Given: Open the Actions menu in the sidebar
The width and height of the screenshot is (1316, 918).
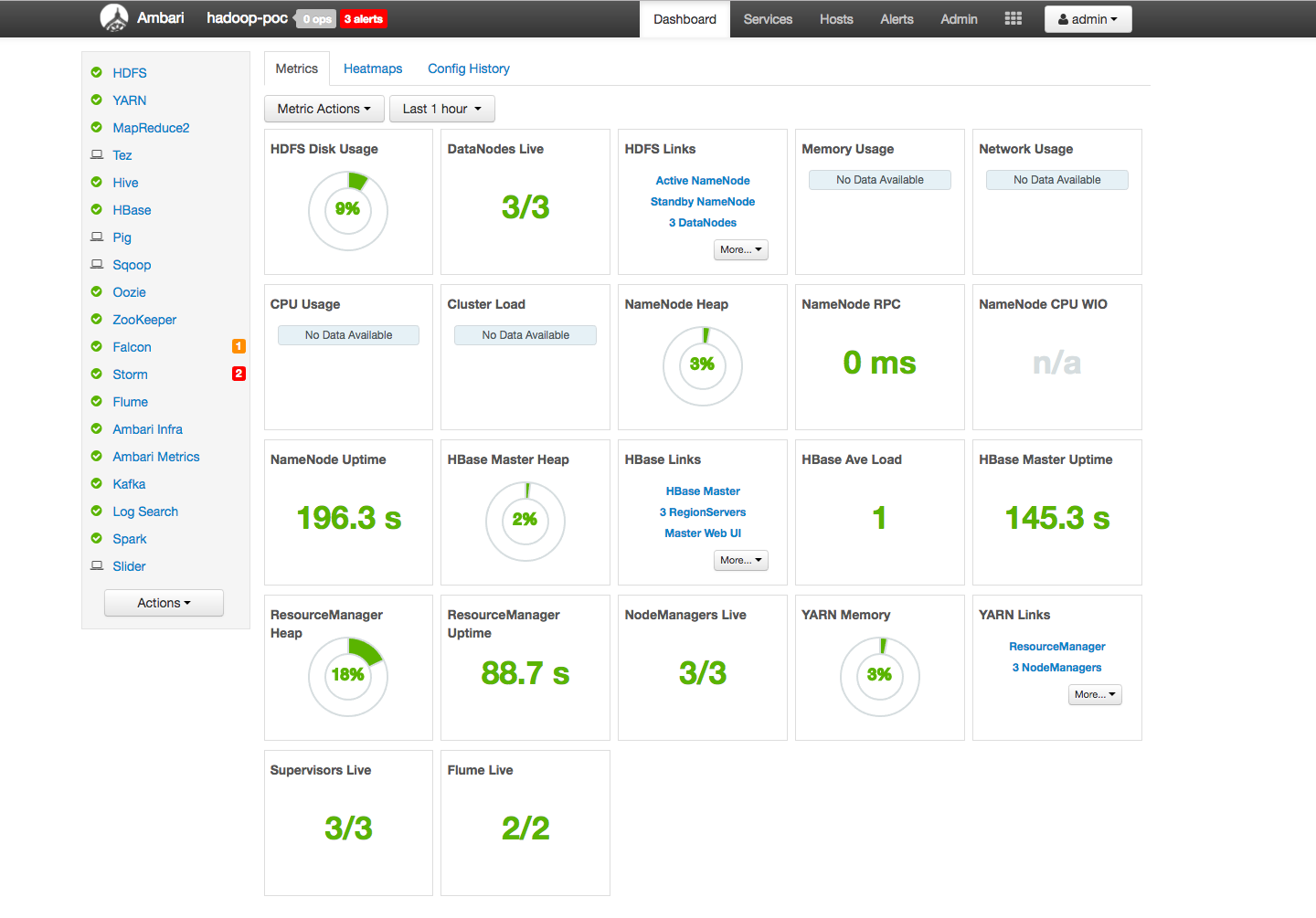Looking at the screenshot, I should point(164,603).
